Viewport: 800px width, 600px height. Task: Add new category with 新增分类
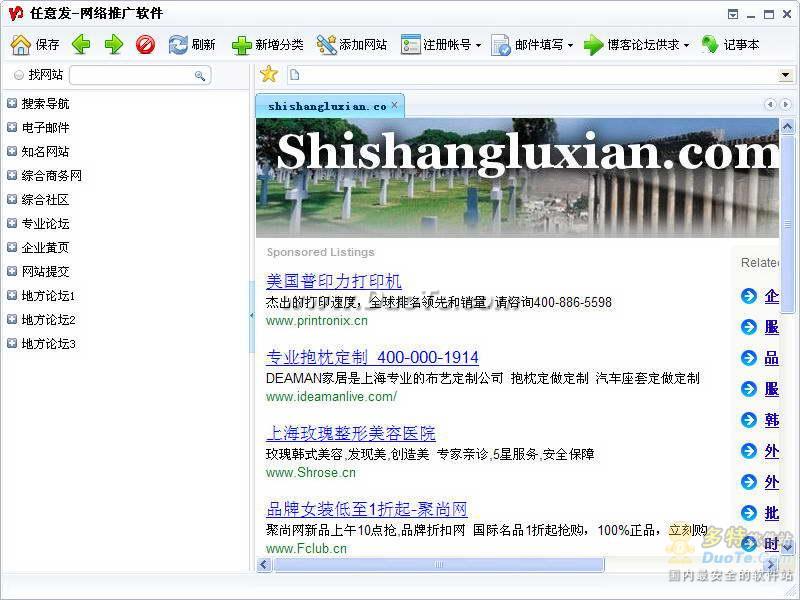click(x=267, y=45)
